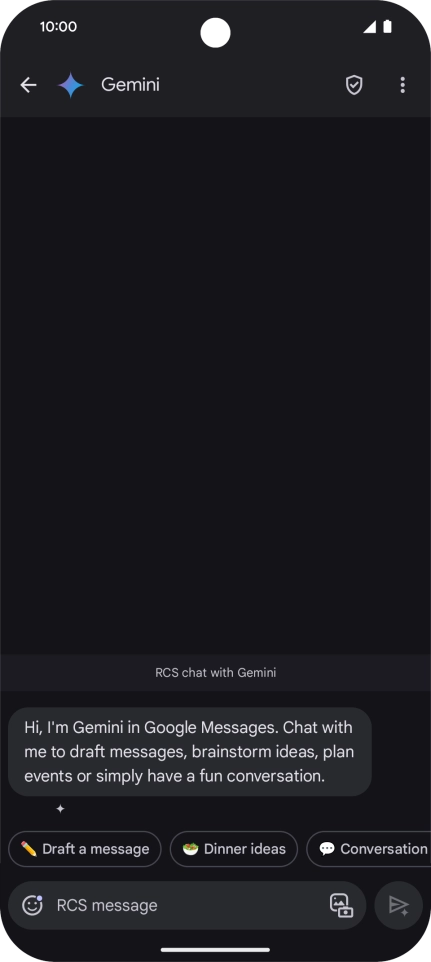Open the gallery and camera attachment icon
Viewport: 431px width, 962px height.
(341, 905)
